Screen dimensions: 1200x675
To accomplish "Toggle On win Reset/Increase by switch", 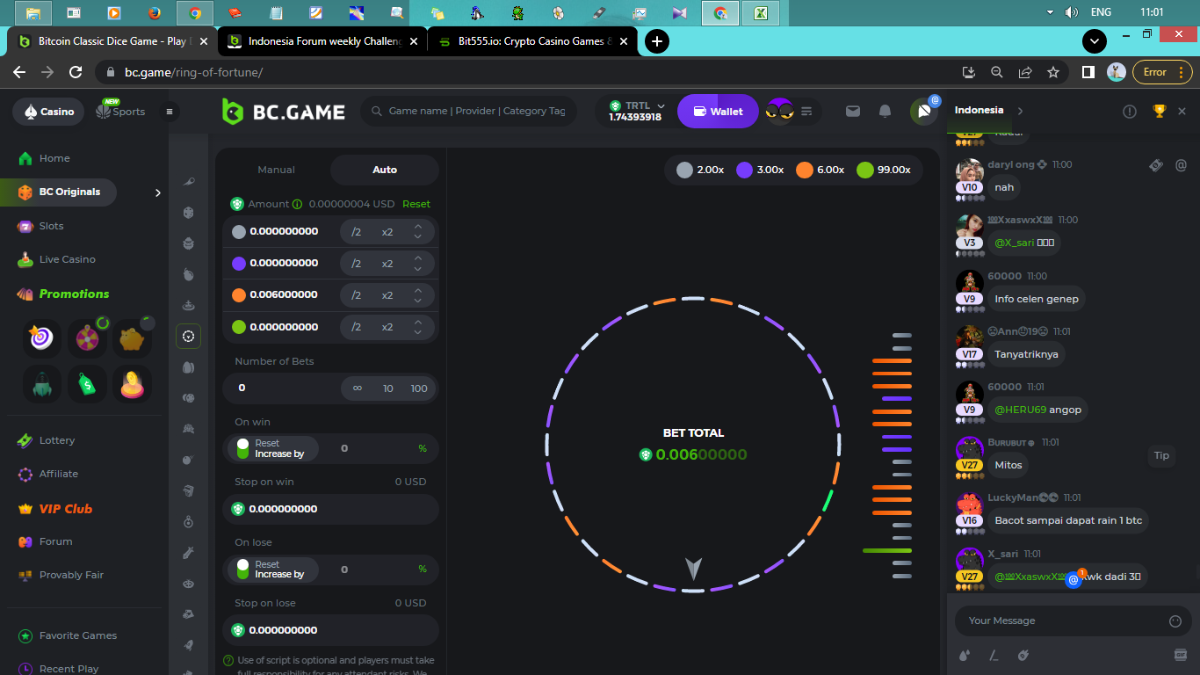I will (x=243, y=449).
